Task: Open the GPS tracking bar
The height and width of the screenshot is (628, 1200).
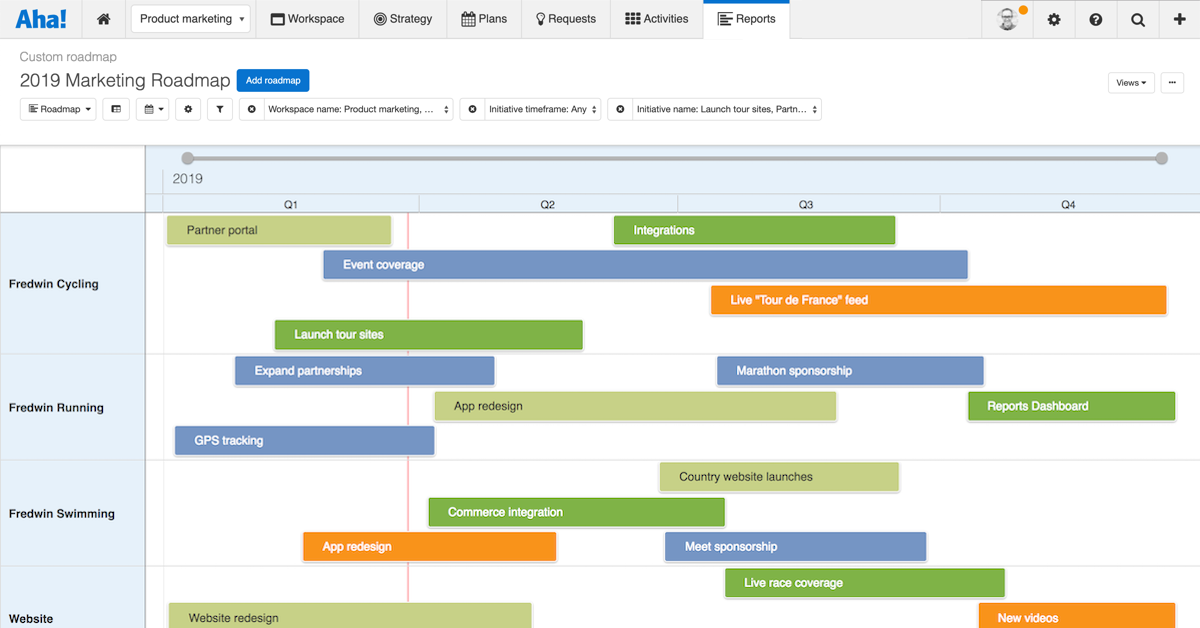Action: 304,441
